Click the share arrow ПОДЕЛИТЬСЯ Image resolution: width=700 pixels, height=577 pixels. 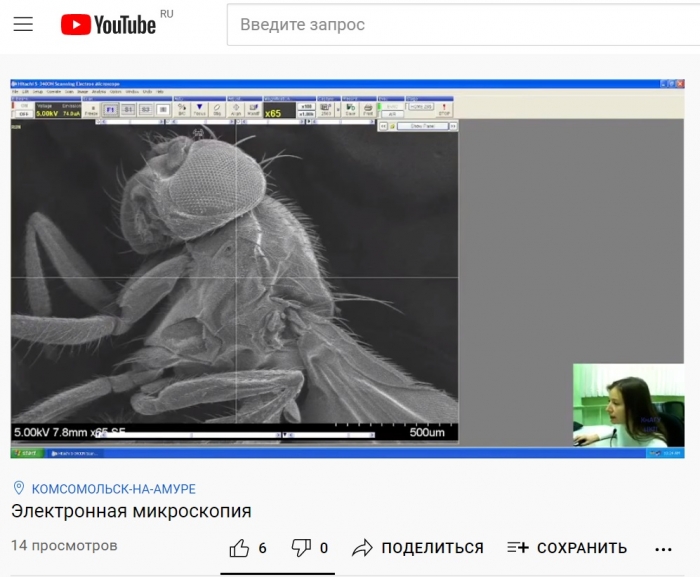coord(418,548)
